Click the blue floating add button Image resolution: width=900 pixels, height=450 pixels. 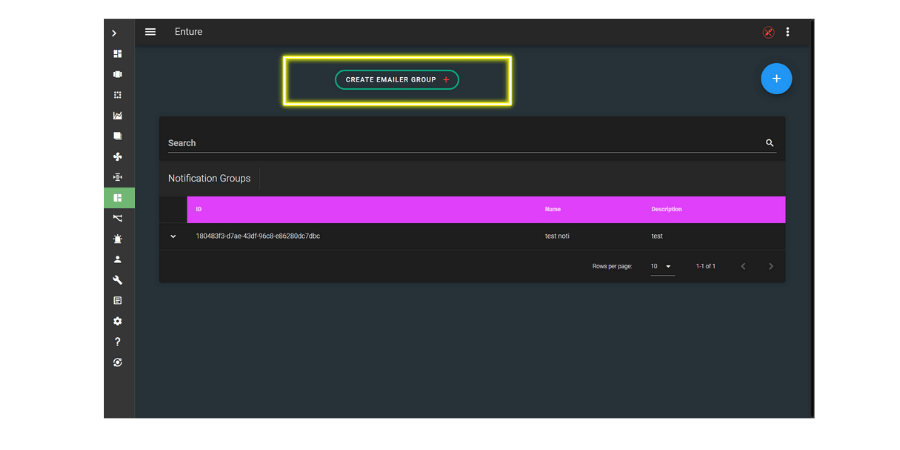pyautogui.click(x=776, y=79)
